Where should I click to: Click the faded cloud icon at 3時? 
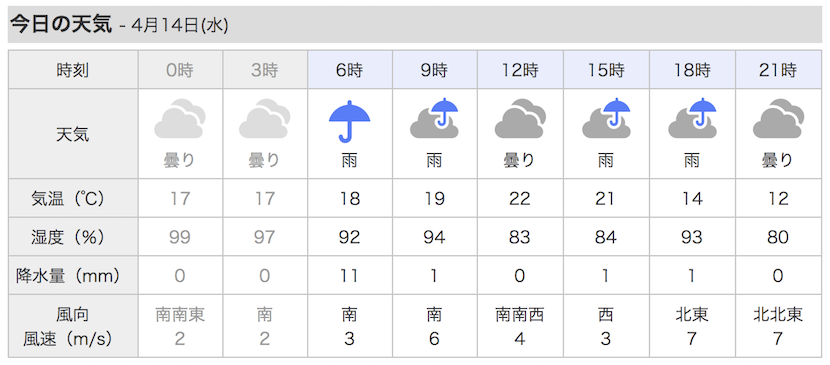coord(264,118)
